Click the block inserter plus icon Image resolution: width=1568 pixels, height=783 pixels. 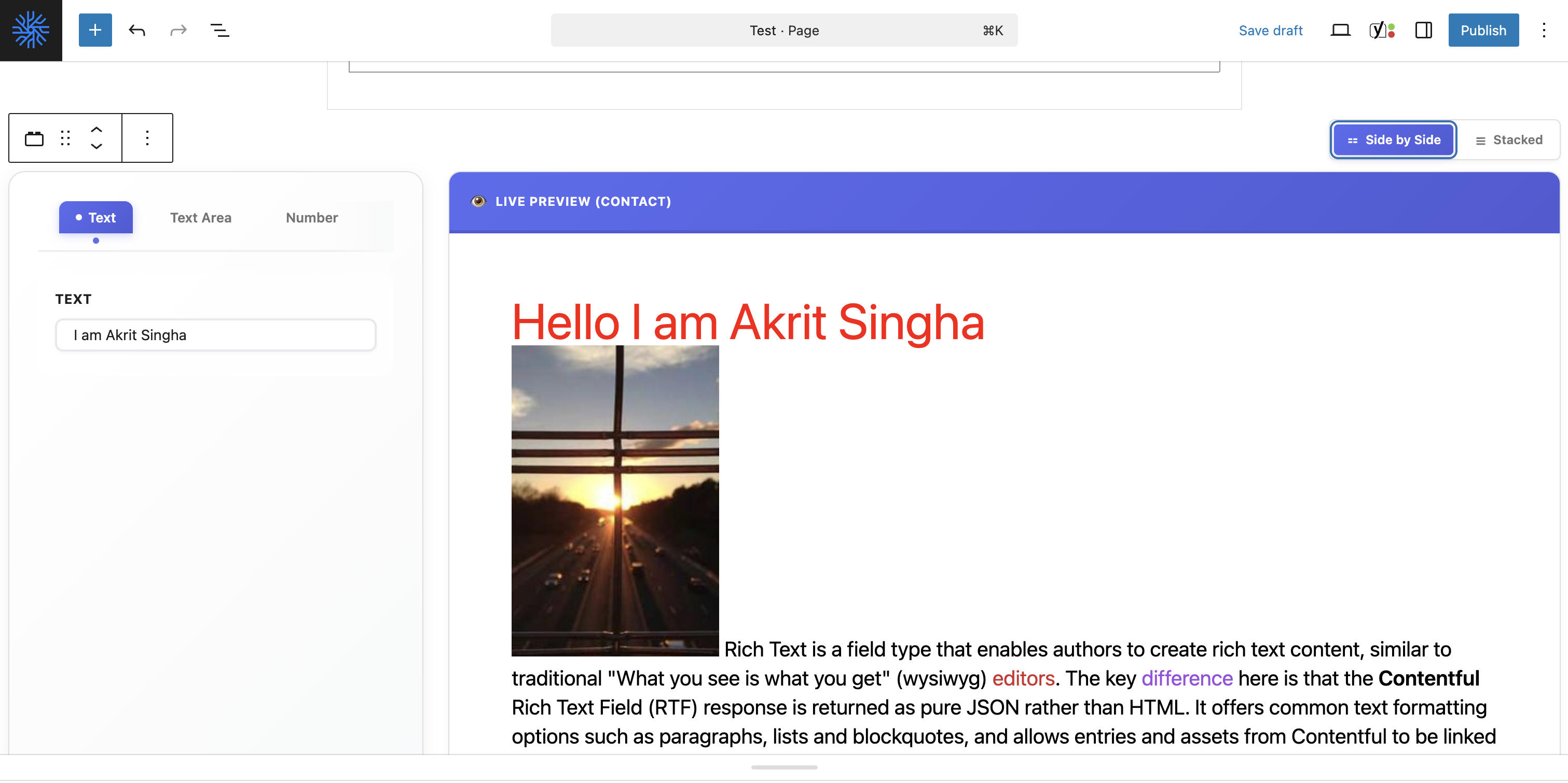(95, 30)
